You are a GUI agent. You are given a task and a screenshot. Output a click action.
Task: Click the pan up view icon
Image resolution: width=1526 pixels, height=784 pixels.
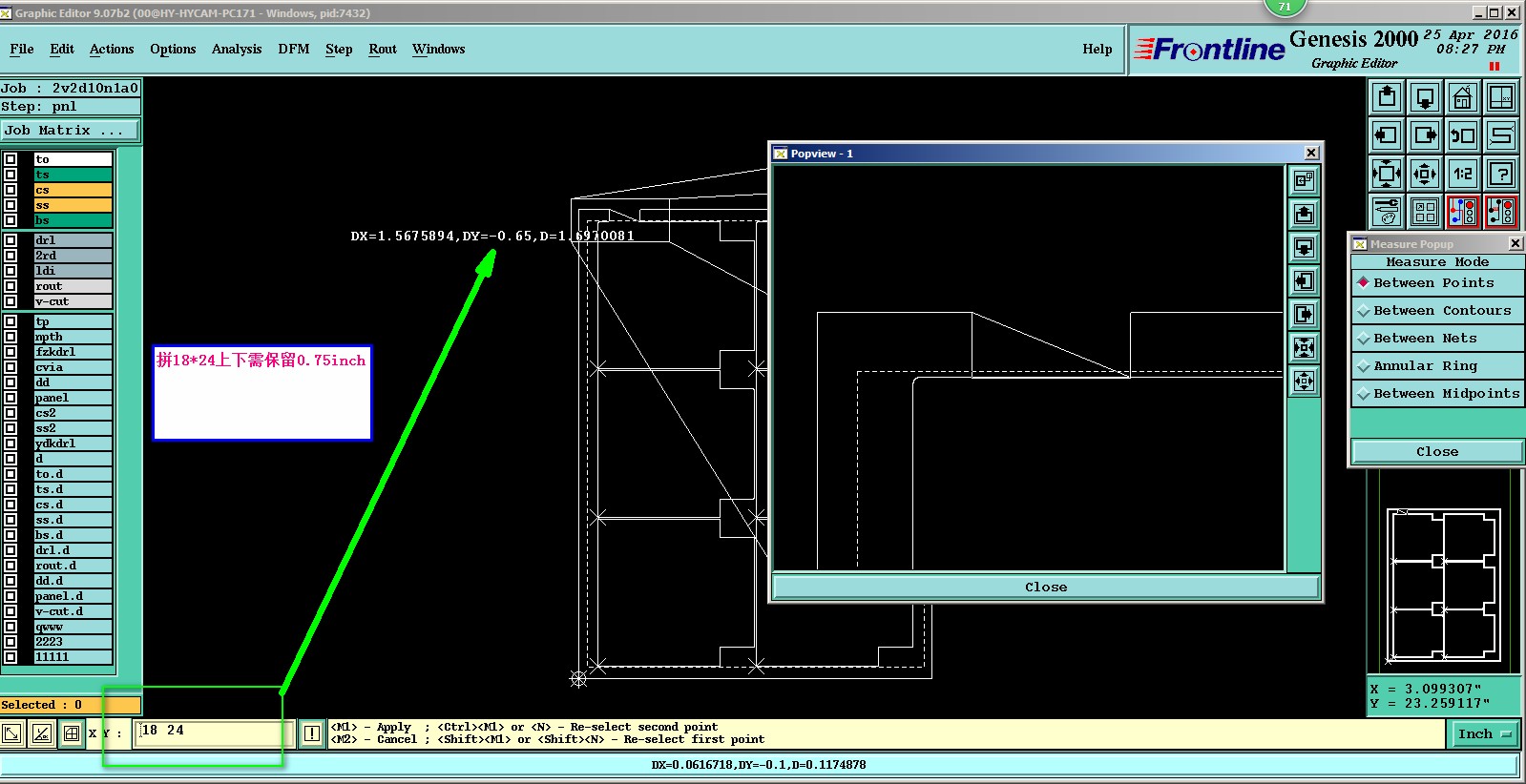[x=1387, y=97]
